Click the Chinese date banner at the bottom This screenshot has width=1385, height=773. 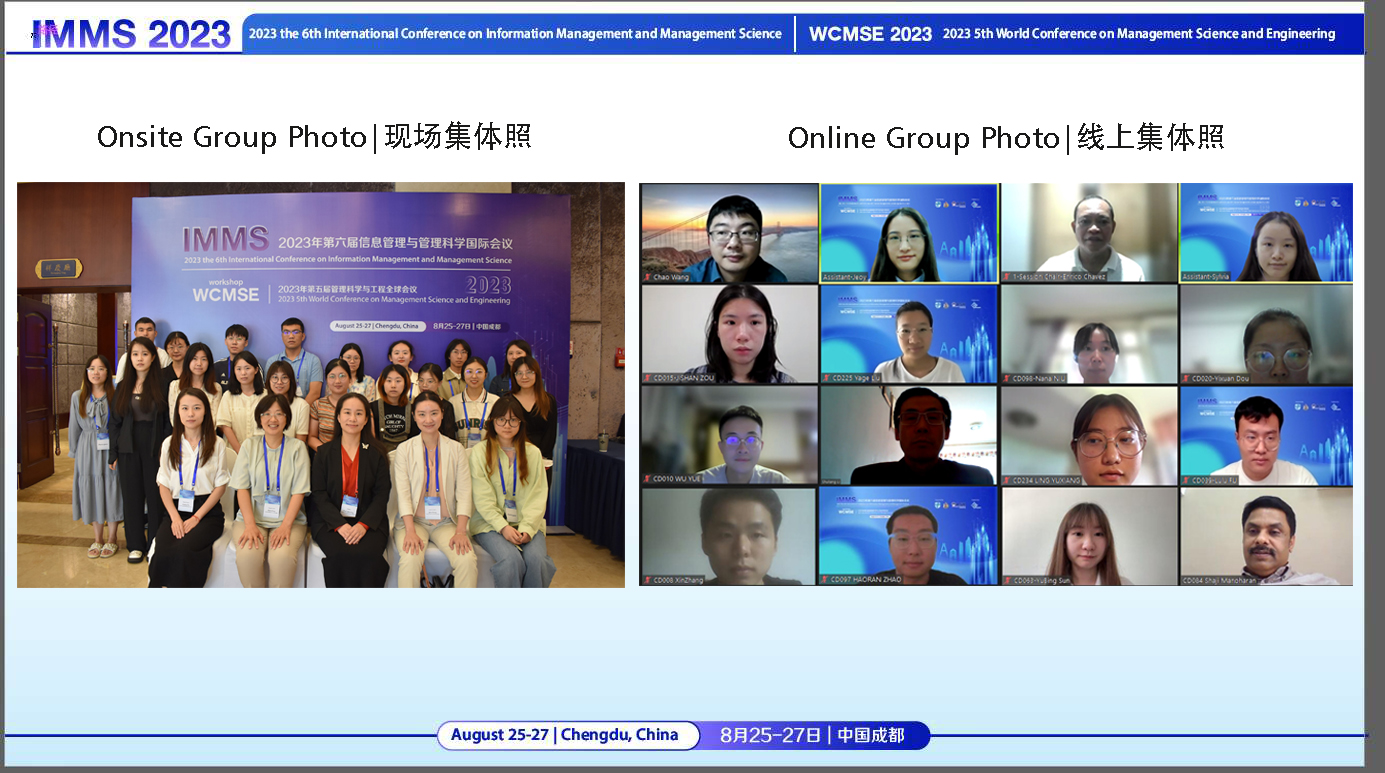pyautogui.click(x=813, y=735)
